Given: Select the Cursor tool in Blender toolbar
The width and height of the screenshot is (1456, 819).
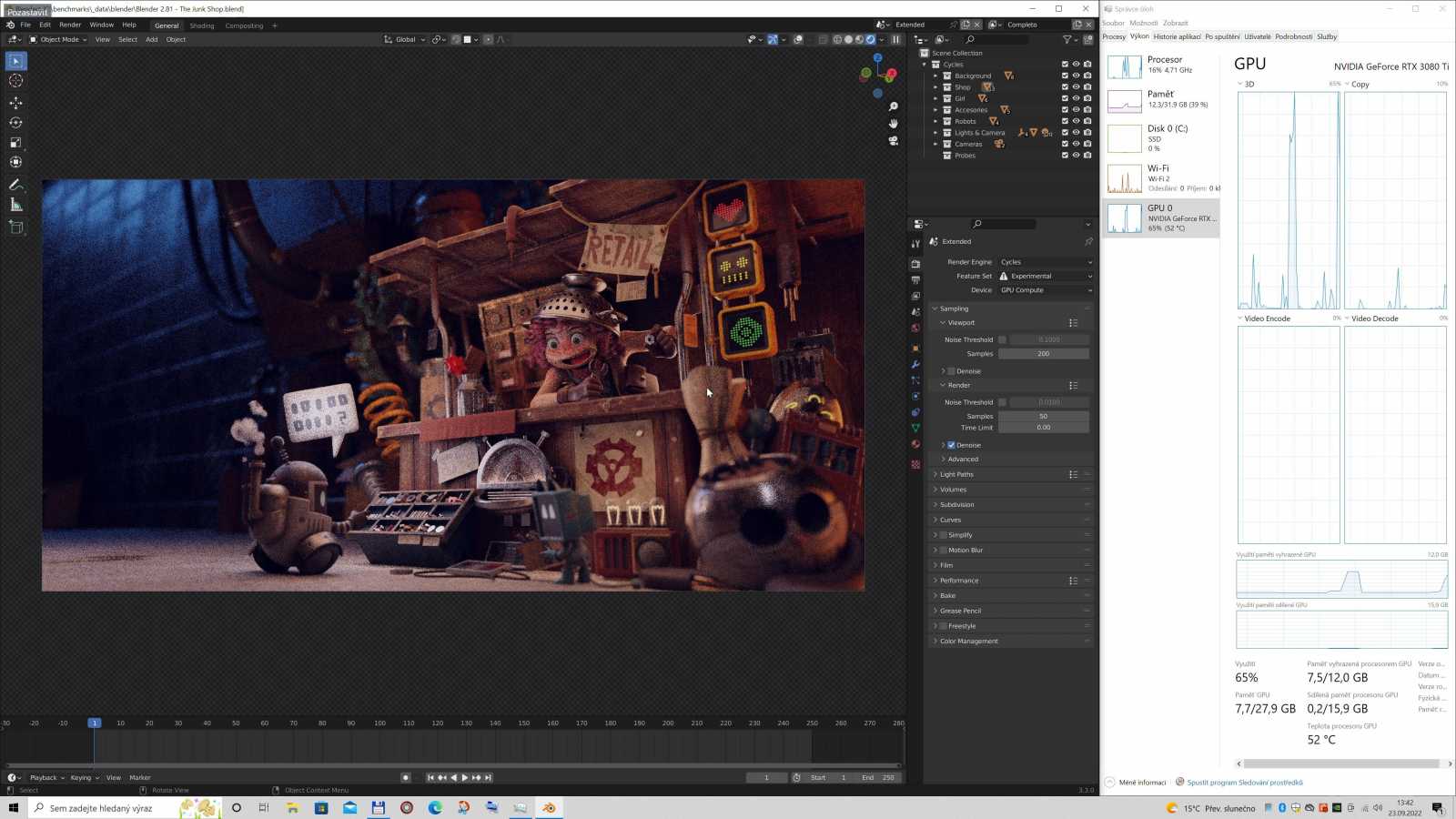Looking at the screenshot, I should pyautogui.click(x=16, y=81).
